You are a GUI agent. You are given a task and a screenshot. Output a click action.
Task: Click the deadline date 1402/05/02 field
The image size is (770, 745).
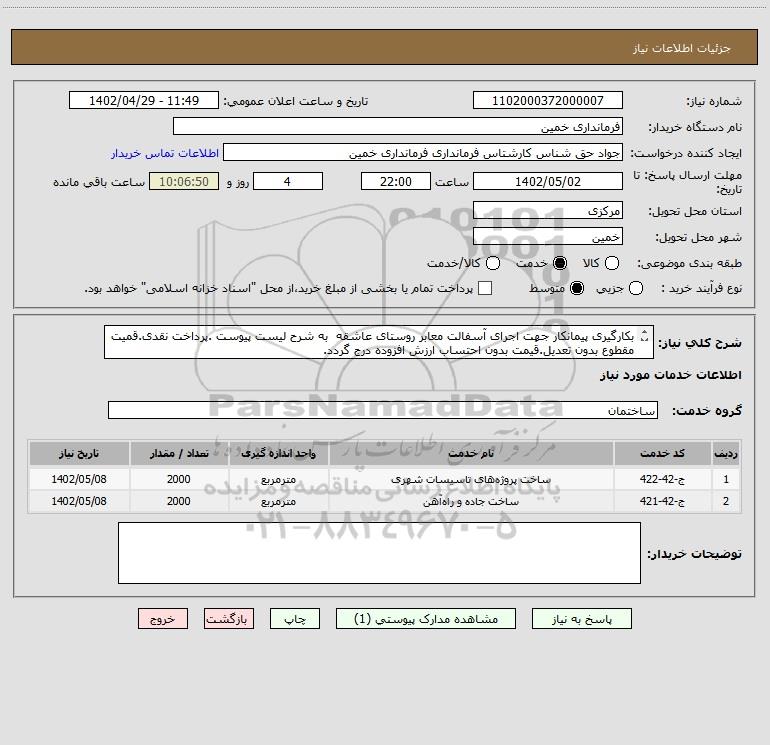(x=548, y=181)
